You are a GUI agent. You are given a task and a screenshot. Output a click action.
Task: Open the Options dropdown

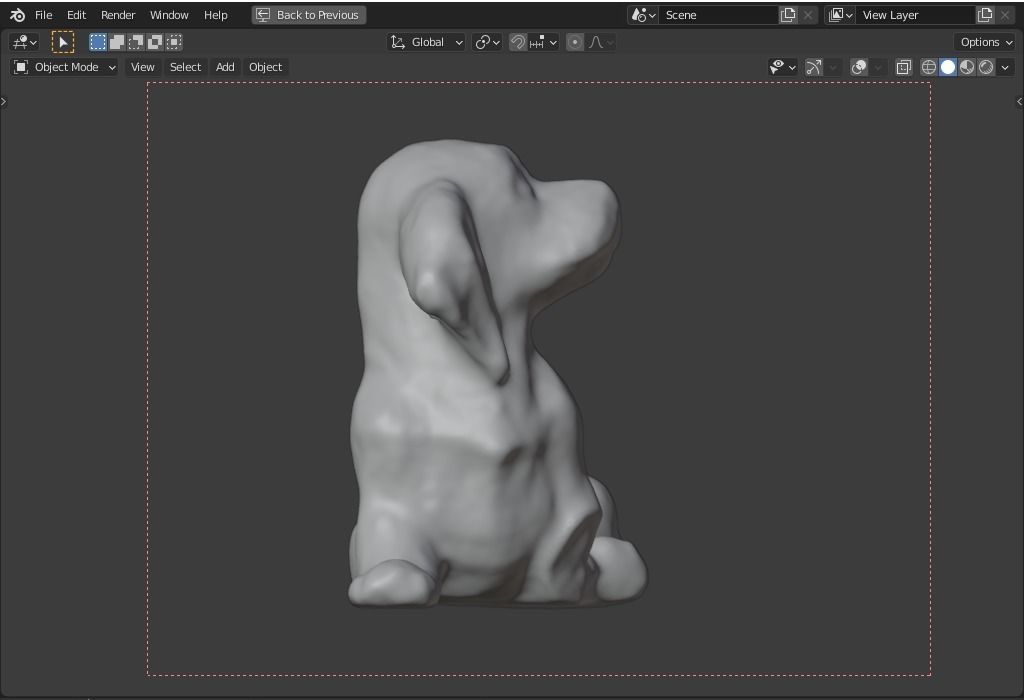985,42
